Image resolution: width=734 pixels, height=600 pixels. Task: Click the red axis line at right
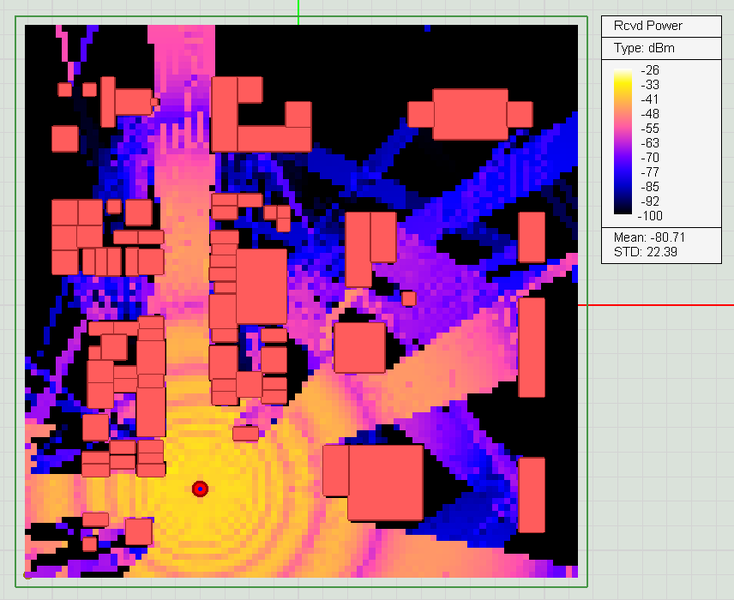pos(656,305)
